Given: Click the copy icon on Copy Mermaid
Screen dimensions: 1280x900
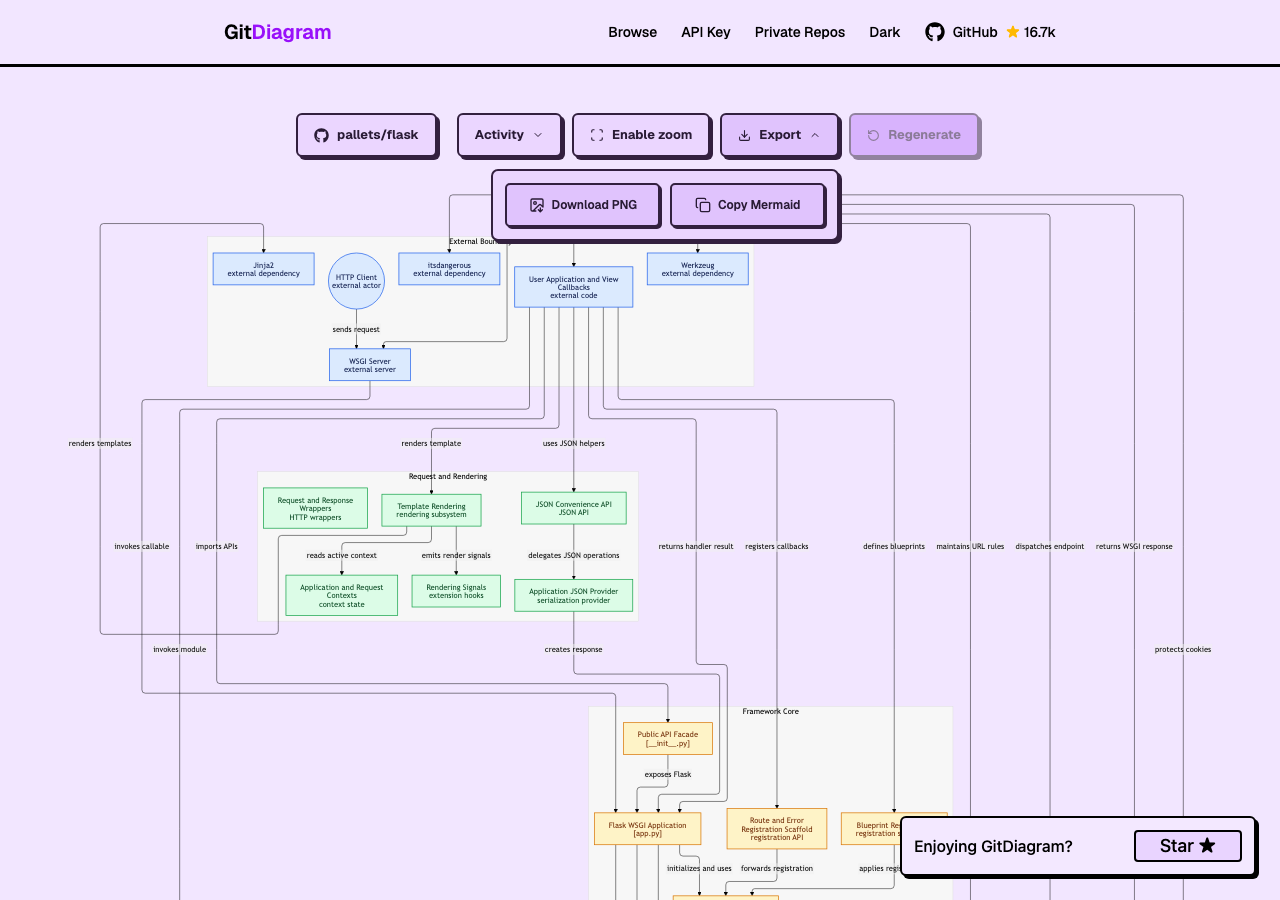Looking at the screenshot, I should (703, 205).
